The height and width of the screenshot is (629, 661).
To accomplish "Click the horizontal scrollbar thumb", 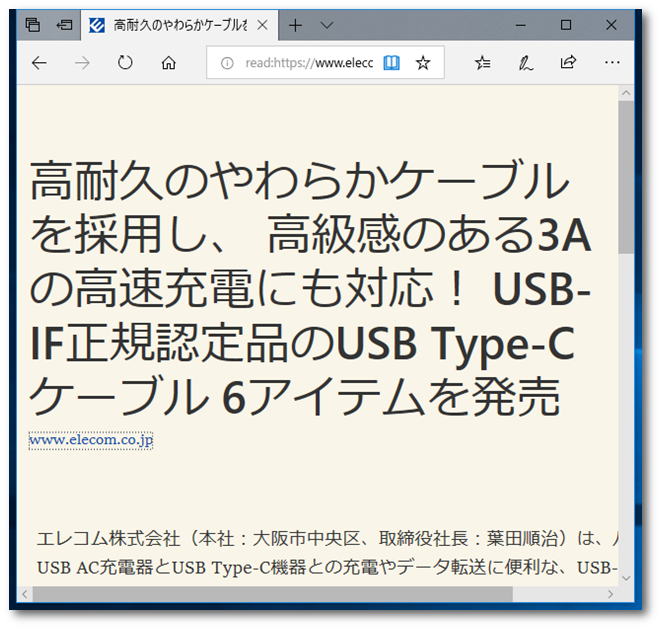I will [x=273, y=594].
